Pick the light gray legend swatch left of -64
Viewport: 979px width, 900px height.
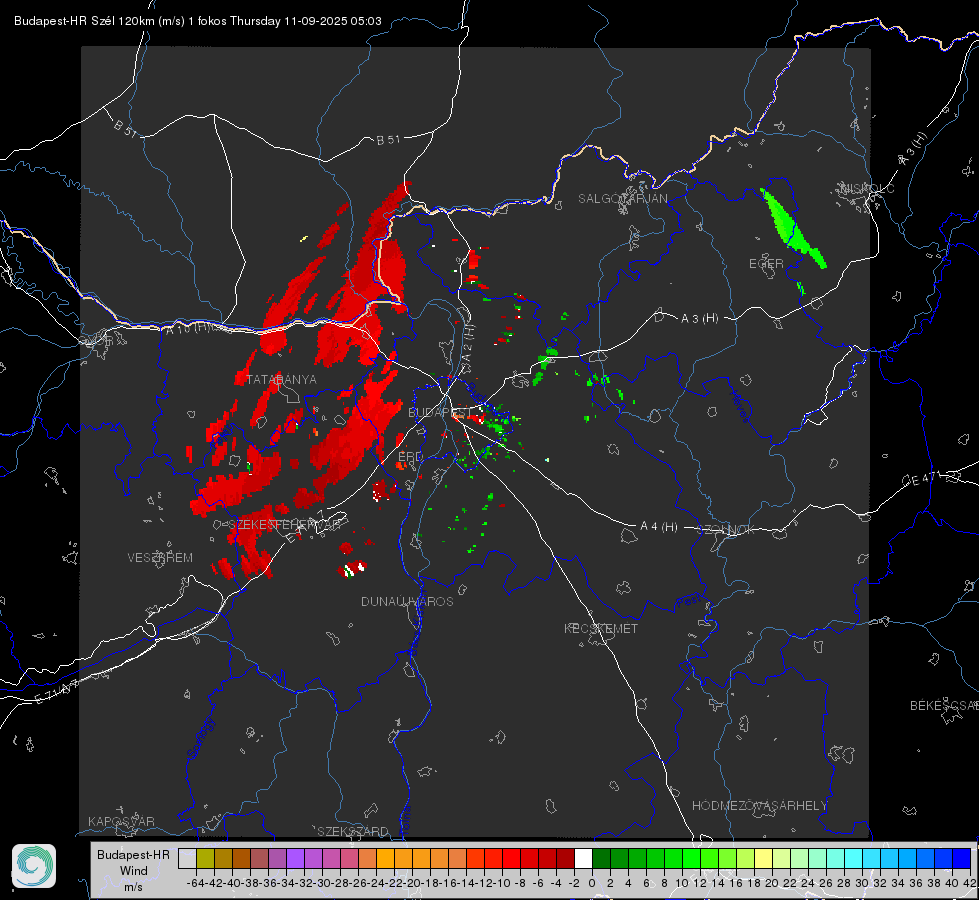187,858
